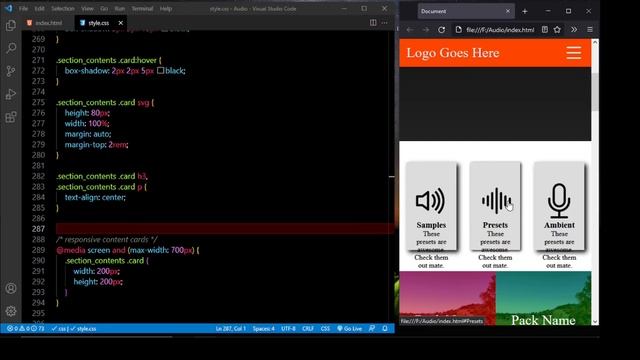Open the Explorer view in VS Code

(11, 25)
